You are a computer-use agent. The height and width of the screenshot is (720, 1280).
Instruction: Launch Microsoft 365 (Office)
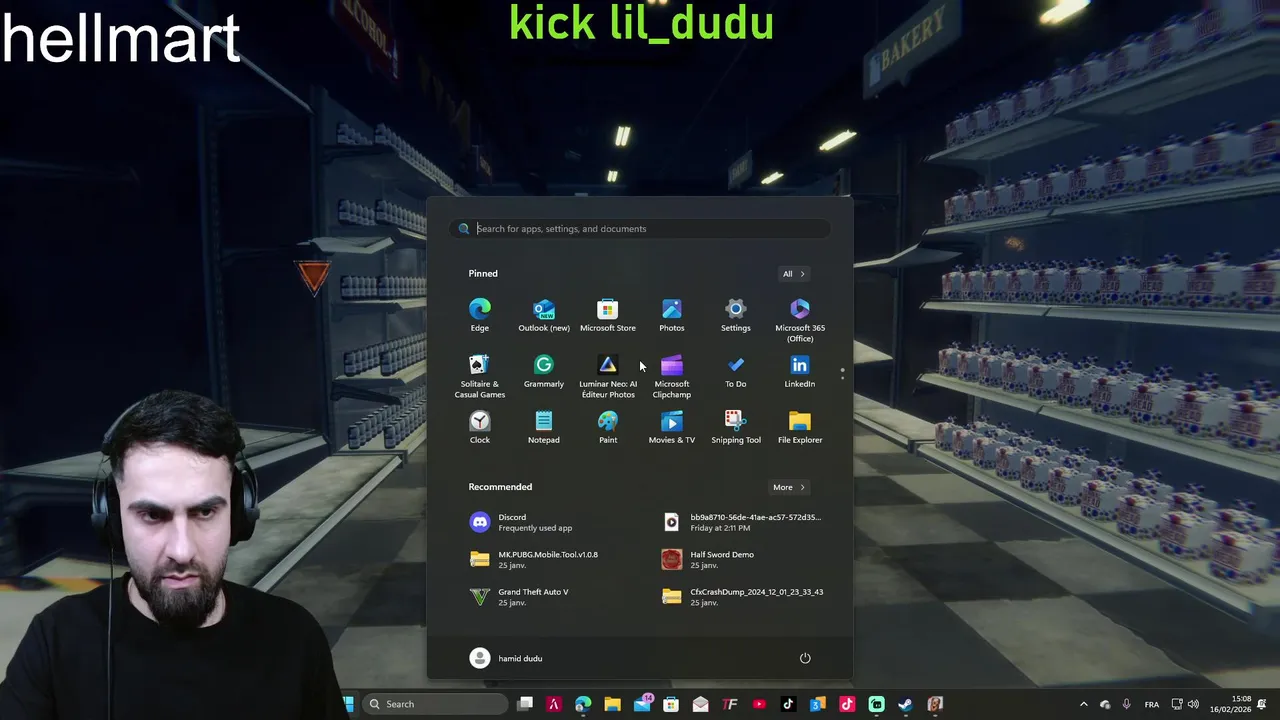(x=800, y=320)
